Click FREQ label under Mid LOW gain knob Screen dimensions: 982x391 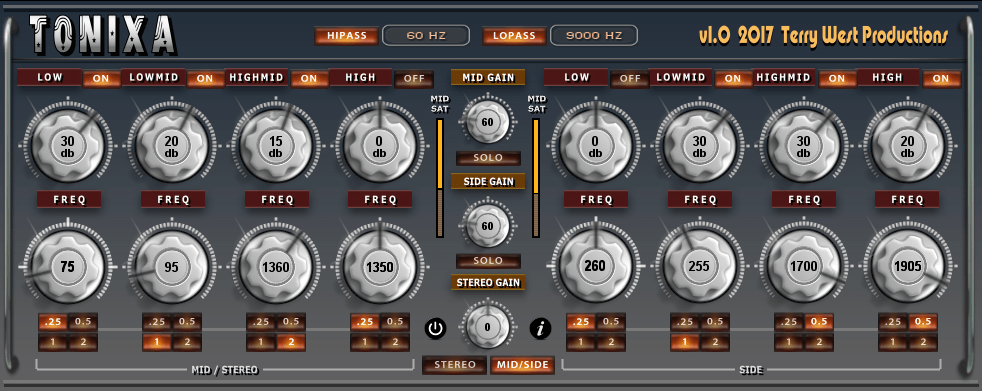[68, 199]
